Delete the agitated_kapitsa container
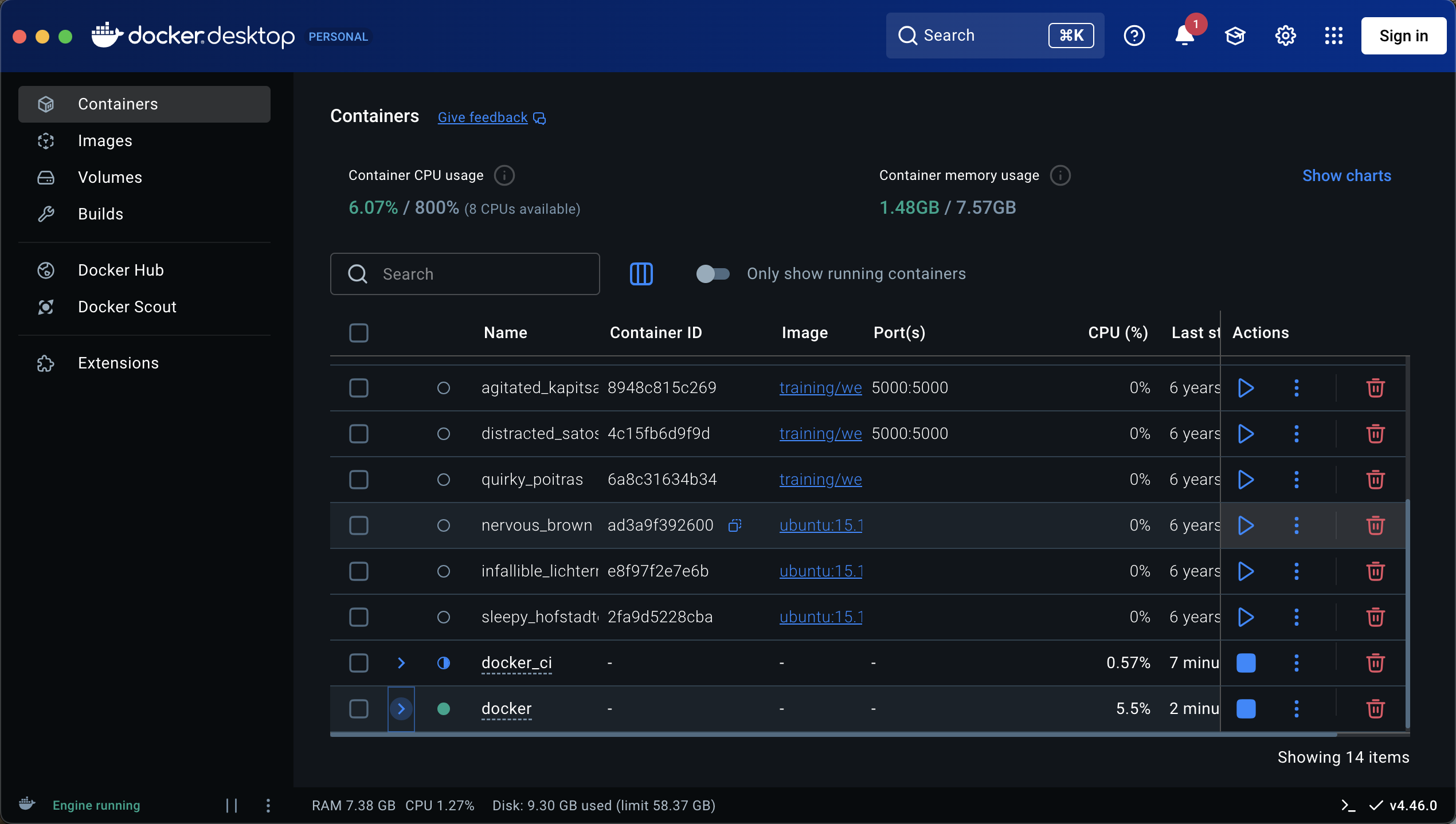 pos(1375,388)
